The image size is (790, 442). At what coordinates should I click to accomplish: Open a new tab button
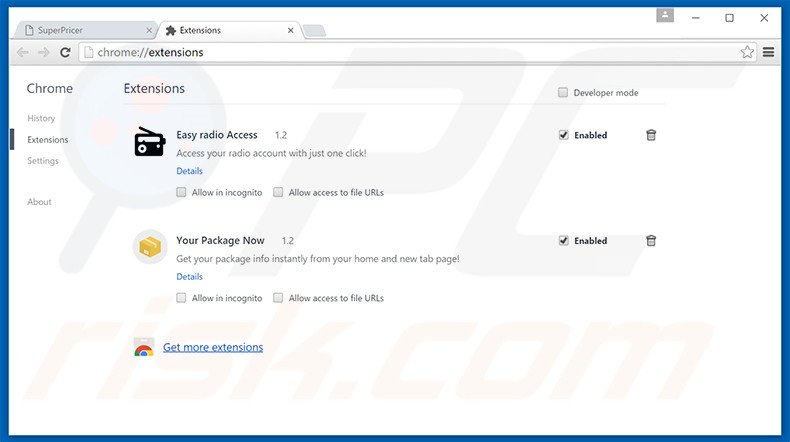tap(314, 31)
